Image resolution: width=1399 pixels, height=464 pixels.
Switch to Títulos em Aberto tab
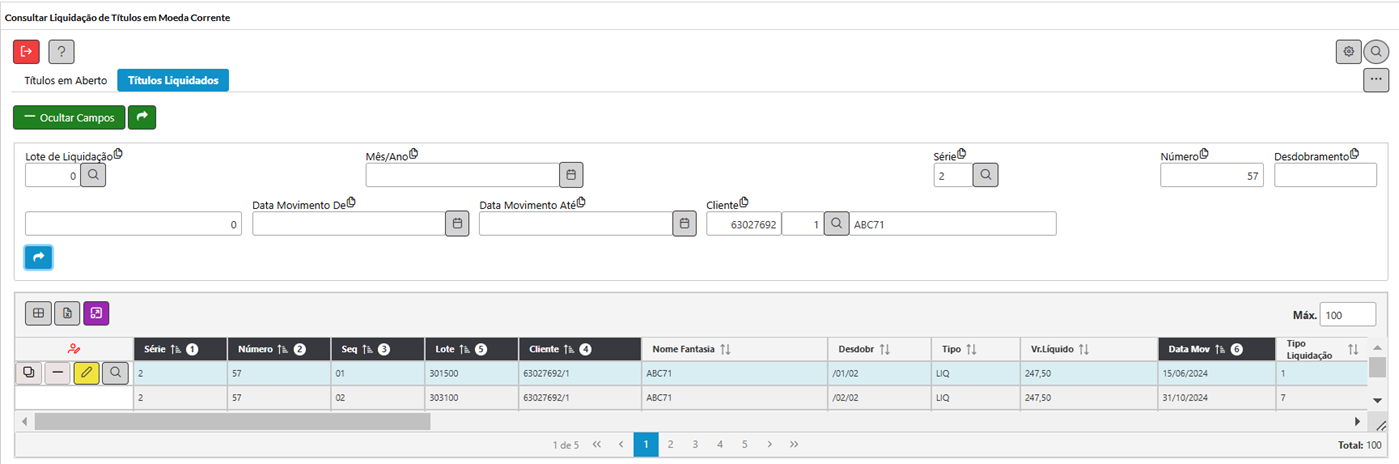click(x=66, y=80)
